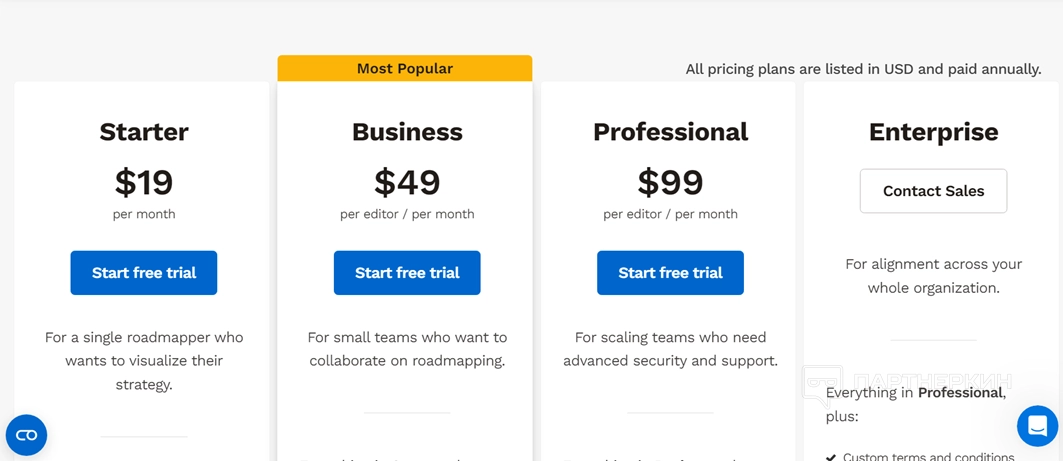Image resolution: width=1063 pixels, height=461 pixels.
Task: Select the Enterprise plan heading
Action: (933, 132)
